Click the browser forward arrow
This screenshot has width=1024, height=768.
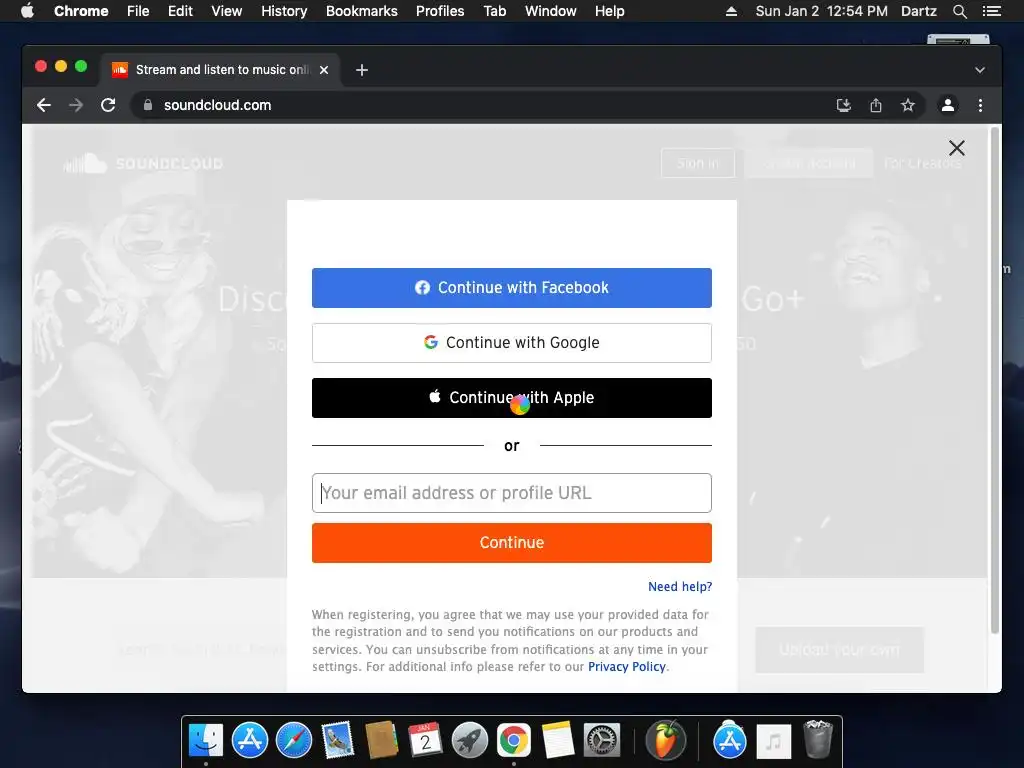pyautogui.click(x=76, y=105)
